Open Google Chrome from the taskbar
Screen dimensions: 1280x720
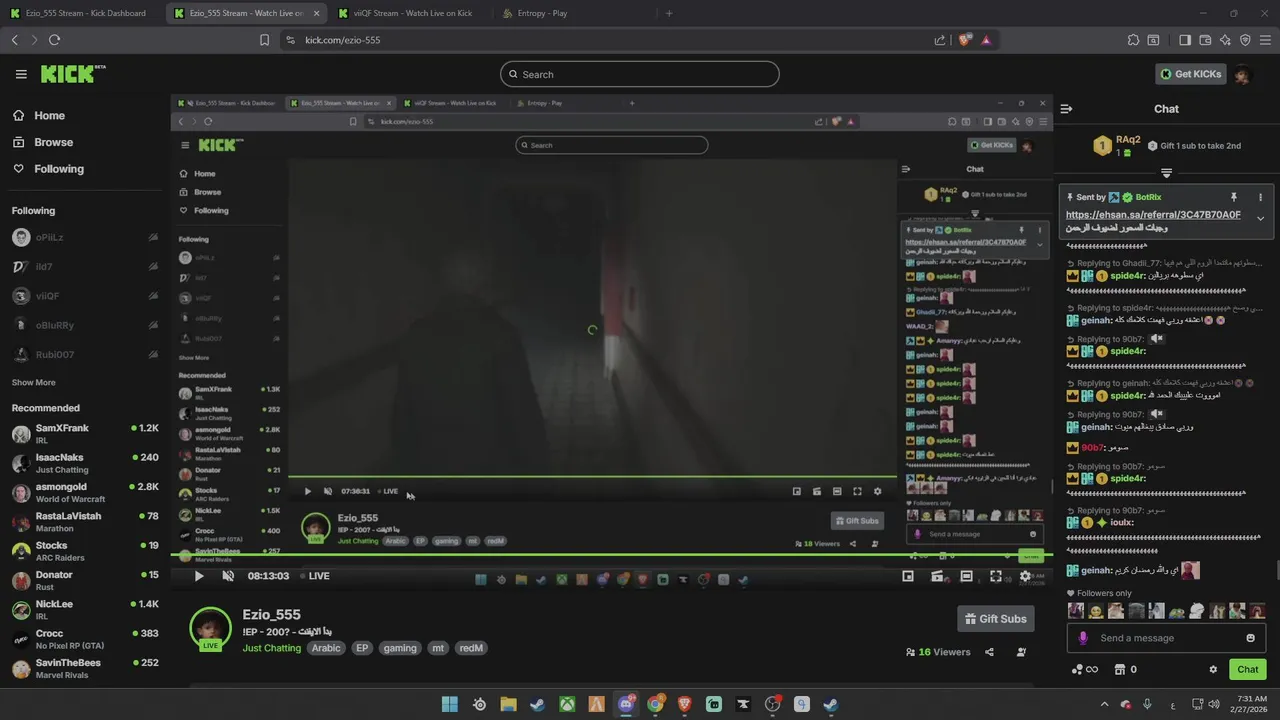point(655,704)
